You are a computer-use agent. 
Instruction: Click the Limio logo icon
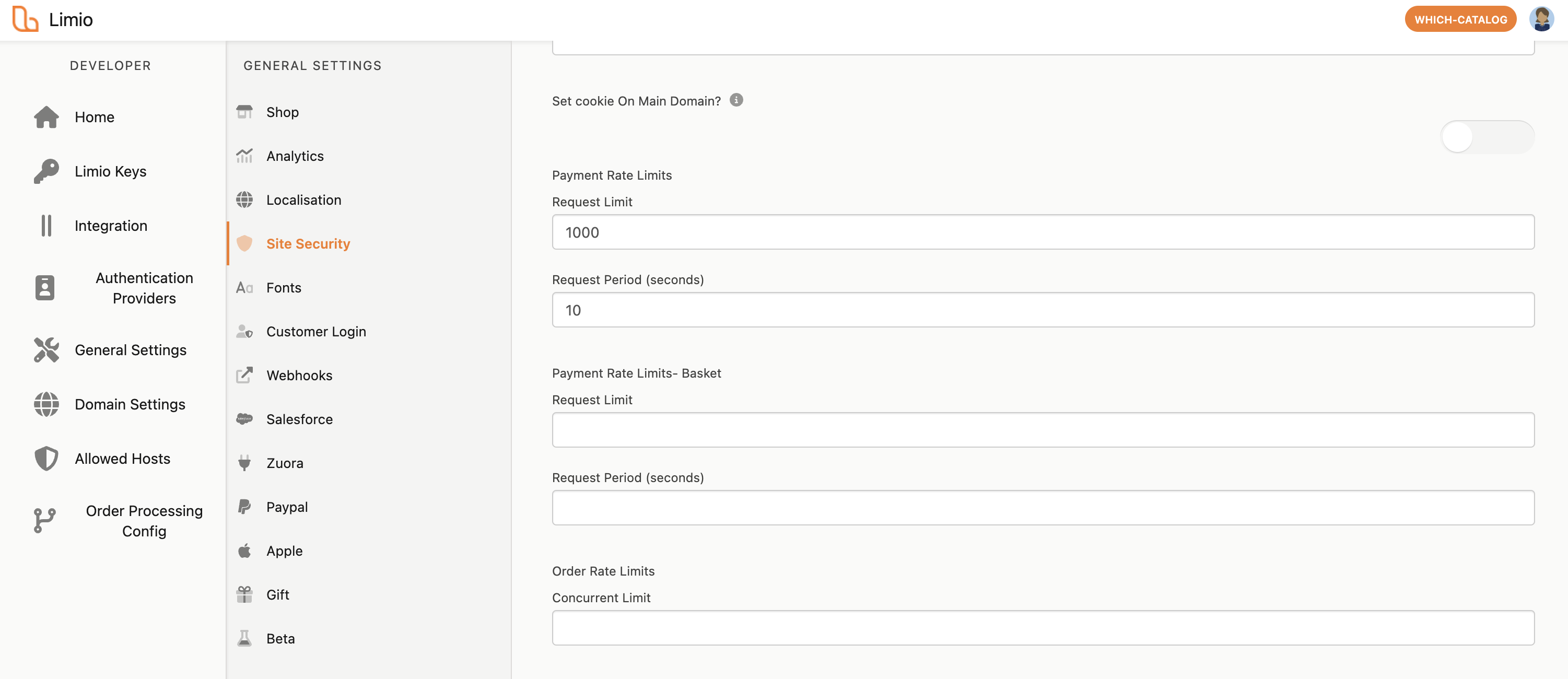coord(26,19)
